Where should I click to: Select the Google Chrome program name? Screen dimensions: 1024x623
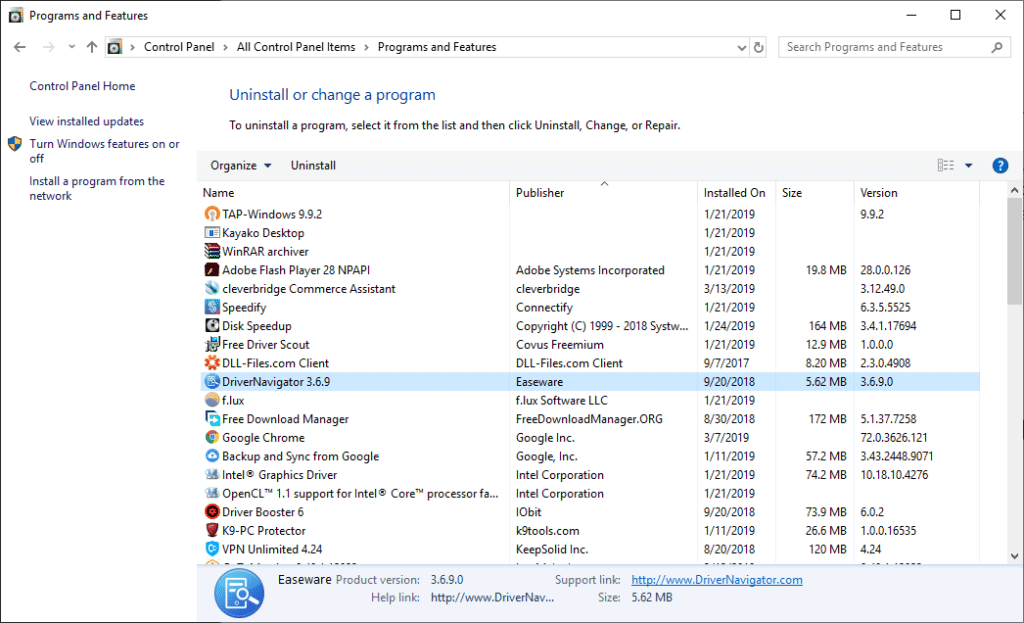point(263,438)
